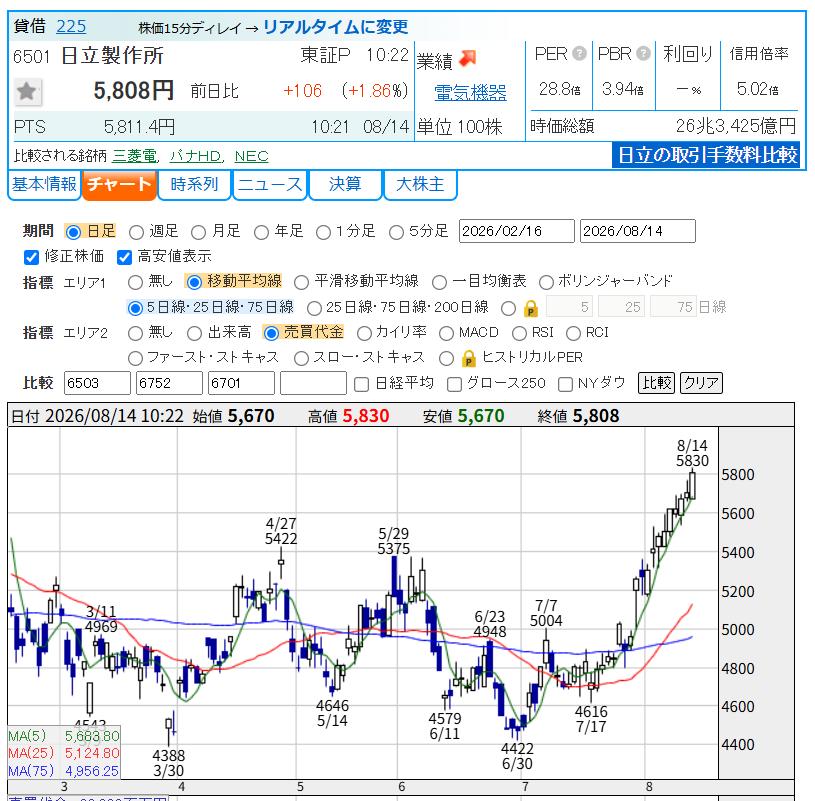Select MACD indicator
The image size is (815, 801).
(446, 333)
